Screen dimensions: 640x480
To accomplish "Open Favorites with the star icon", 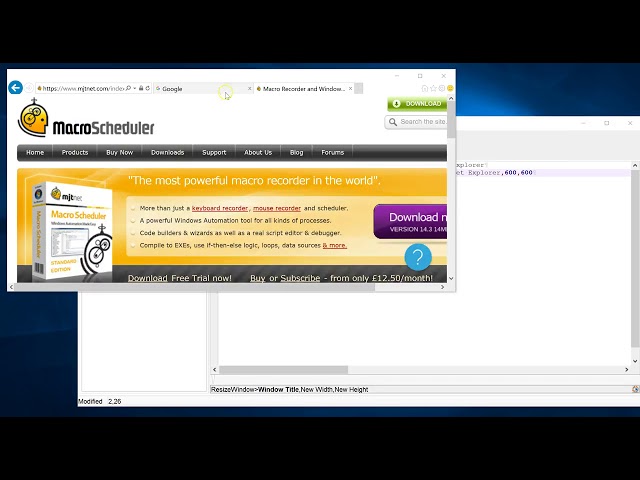I will (x=433, y=88).
